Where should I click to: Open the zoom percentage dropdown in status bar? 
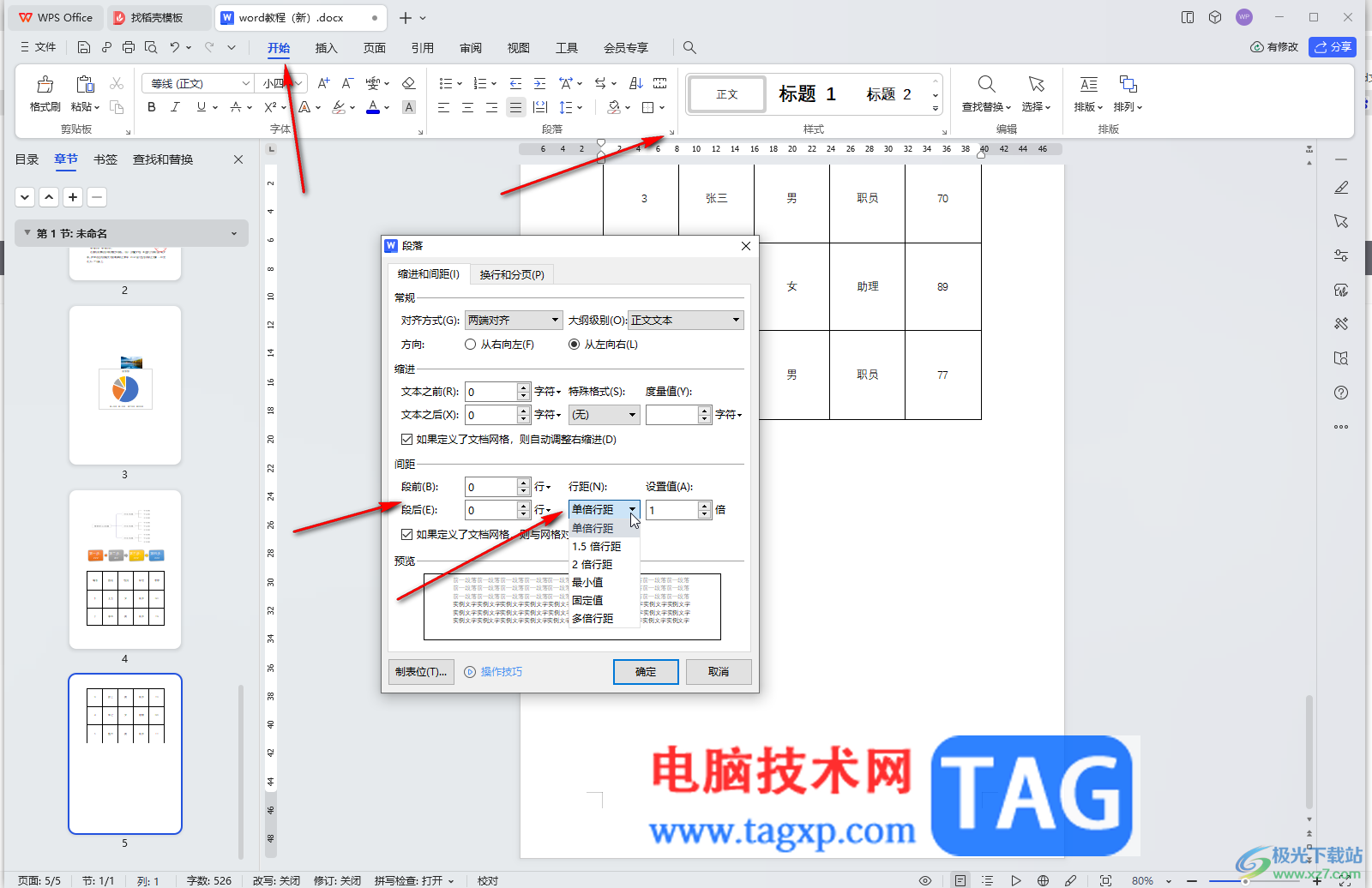(1169, 880)
